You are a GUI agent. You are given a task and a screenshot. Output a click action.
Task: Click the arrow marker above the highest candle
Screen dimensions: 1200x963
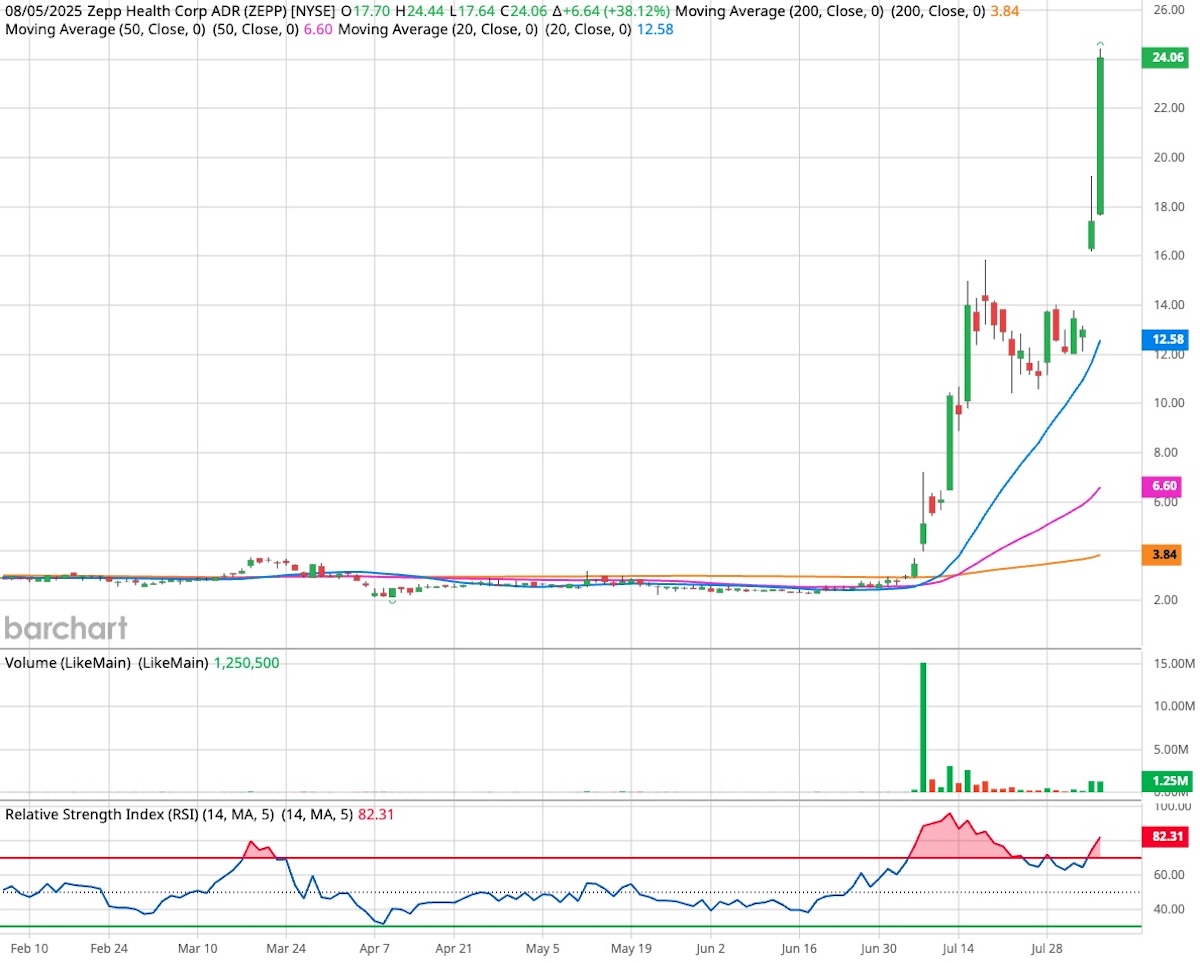(x=1100, y=44)
